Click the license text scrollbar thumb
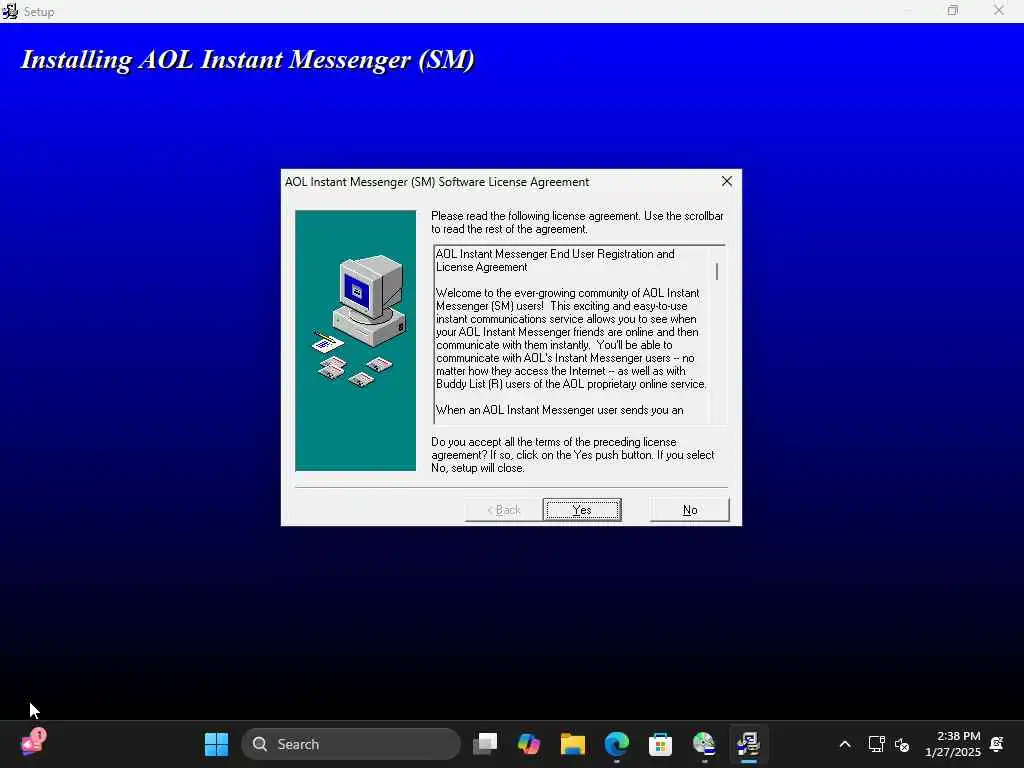Image resolution: width=1024 pixels, height=768 pixels. tap(717, 271)
